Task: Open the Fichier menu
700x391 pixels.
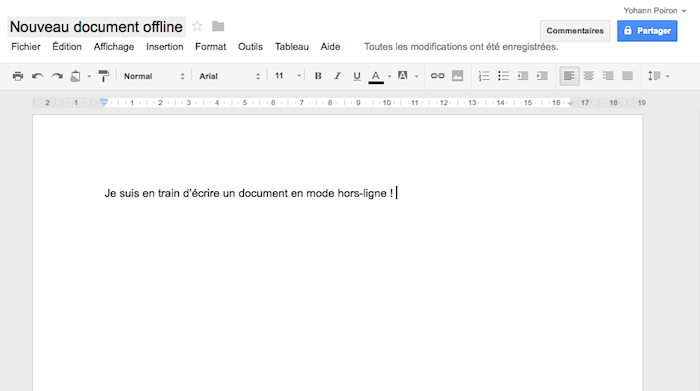Action: click(x=26, y=47)
